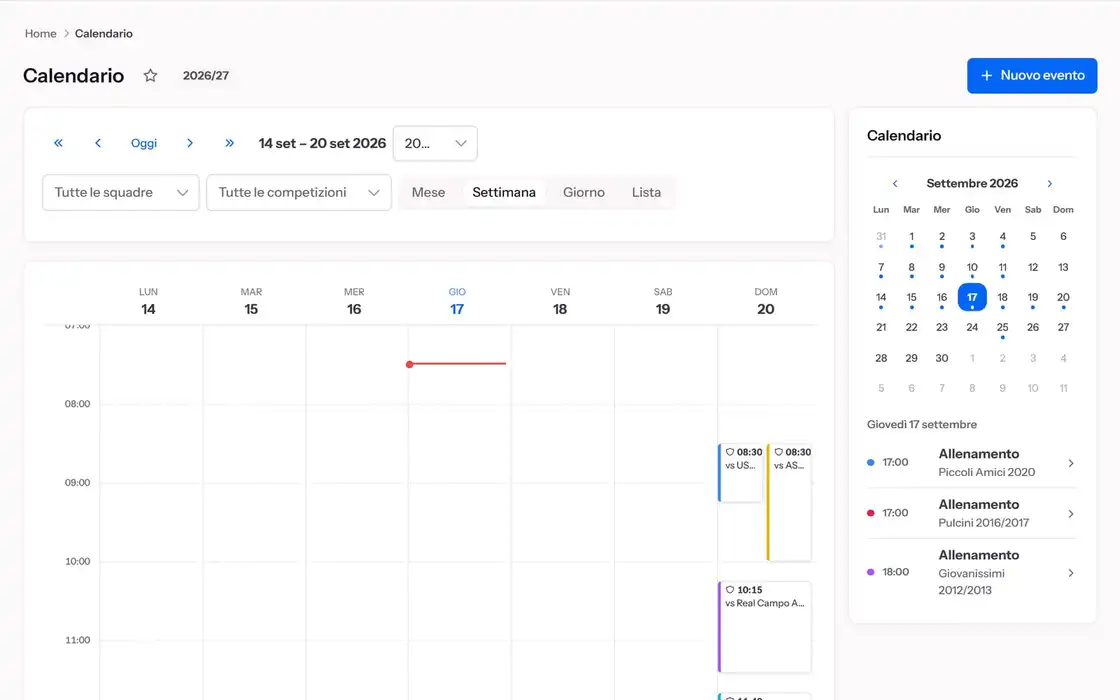Screen dimensions: 1120x700
Task: Switch to Mese view
Action: point(429,192)
